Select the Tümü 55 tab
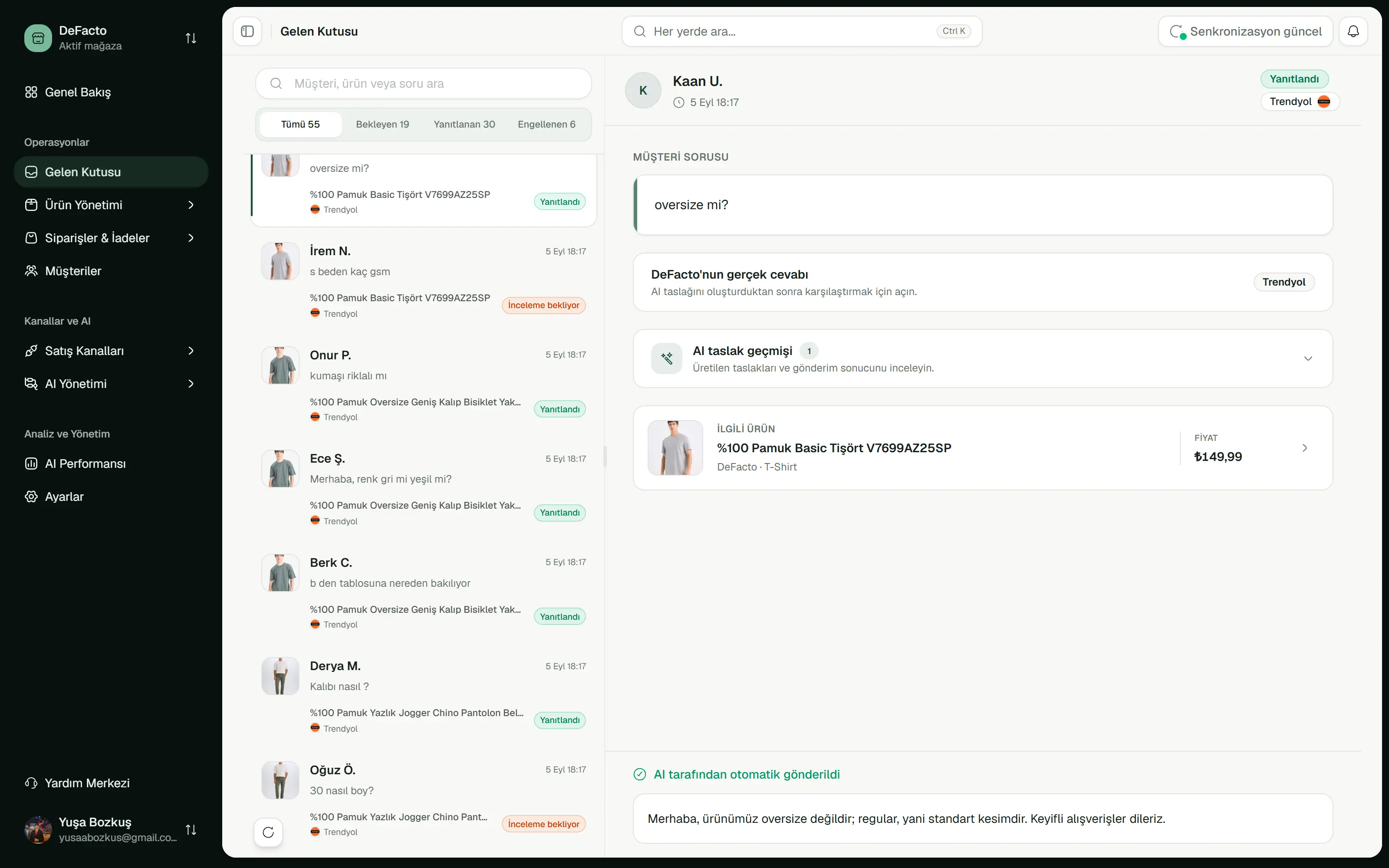This screenshot has height=868, width=1389. (x=300, y=124)
